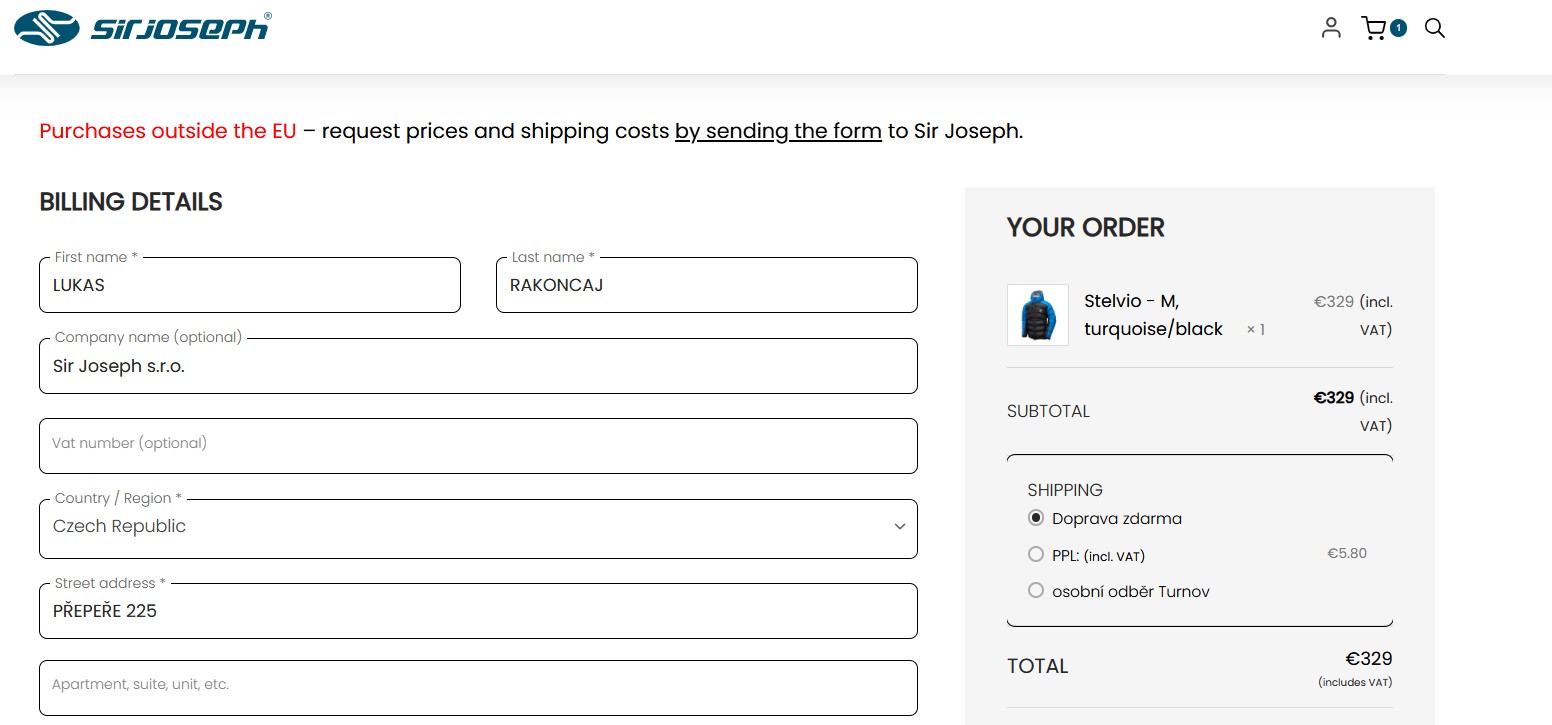
Task: Select PPL shipping option
Action: tap(1036, 554)
